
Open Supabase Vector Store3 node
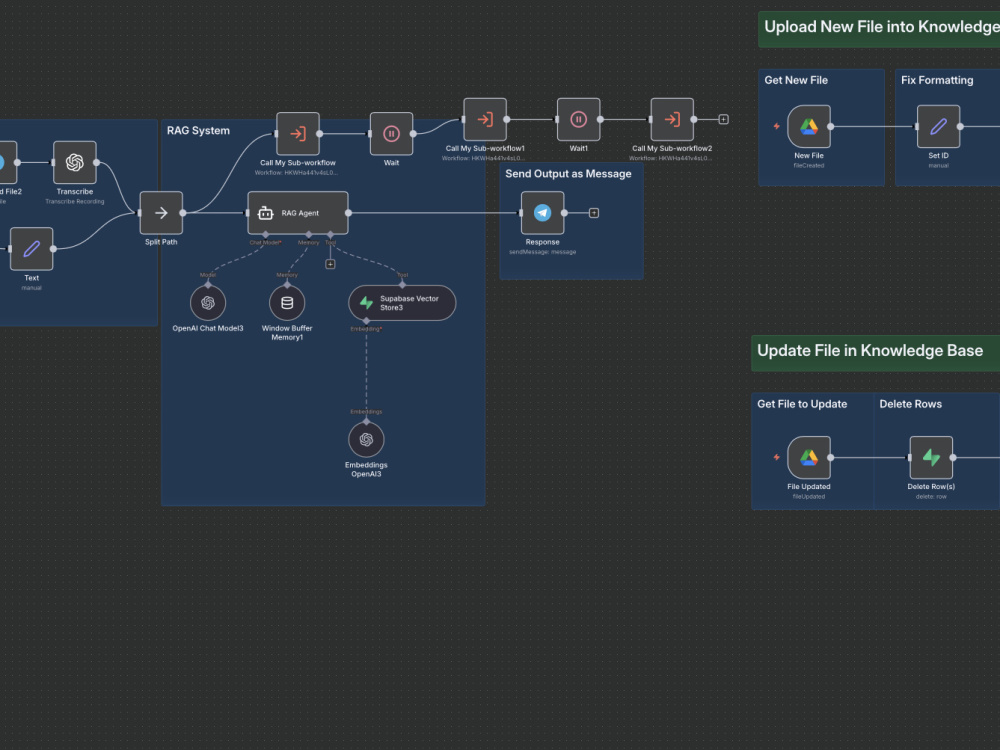[x=402, y=303]
